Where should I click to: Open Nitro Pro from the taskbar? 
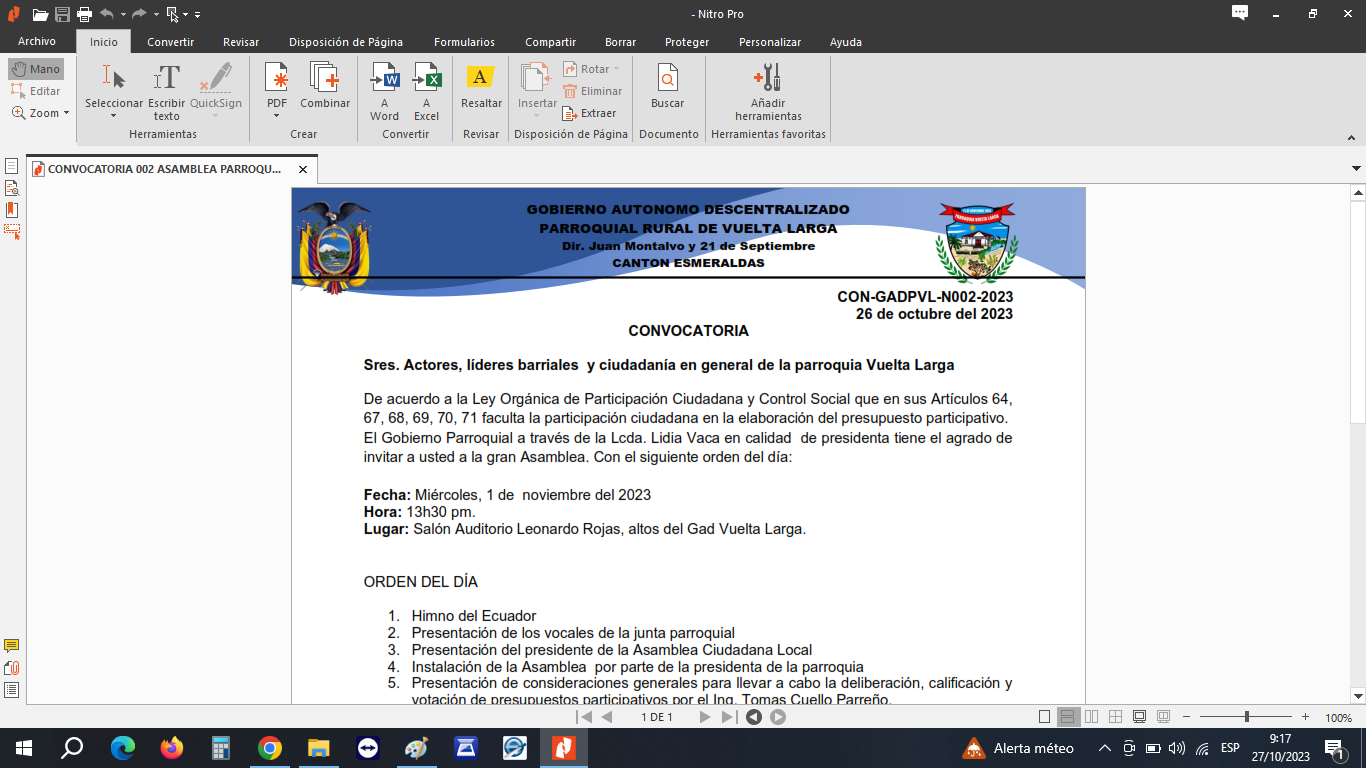563,747
